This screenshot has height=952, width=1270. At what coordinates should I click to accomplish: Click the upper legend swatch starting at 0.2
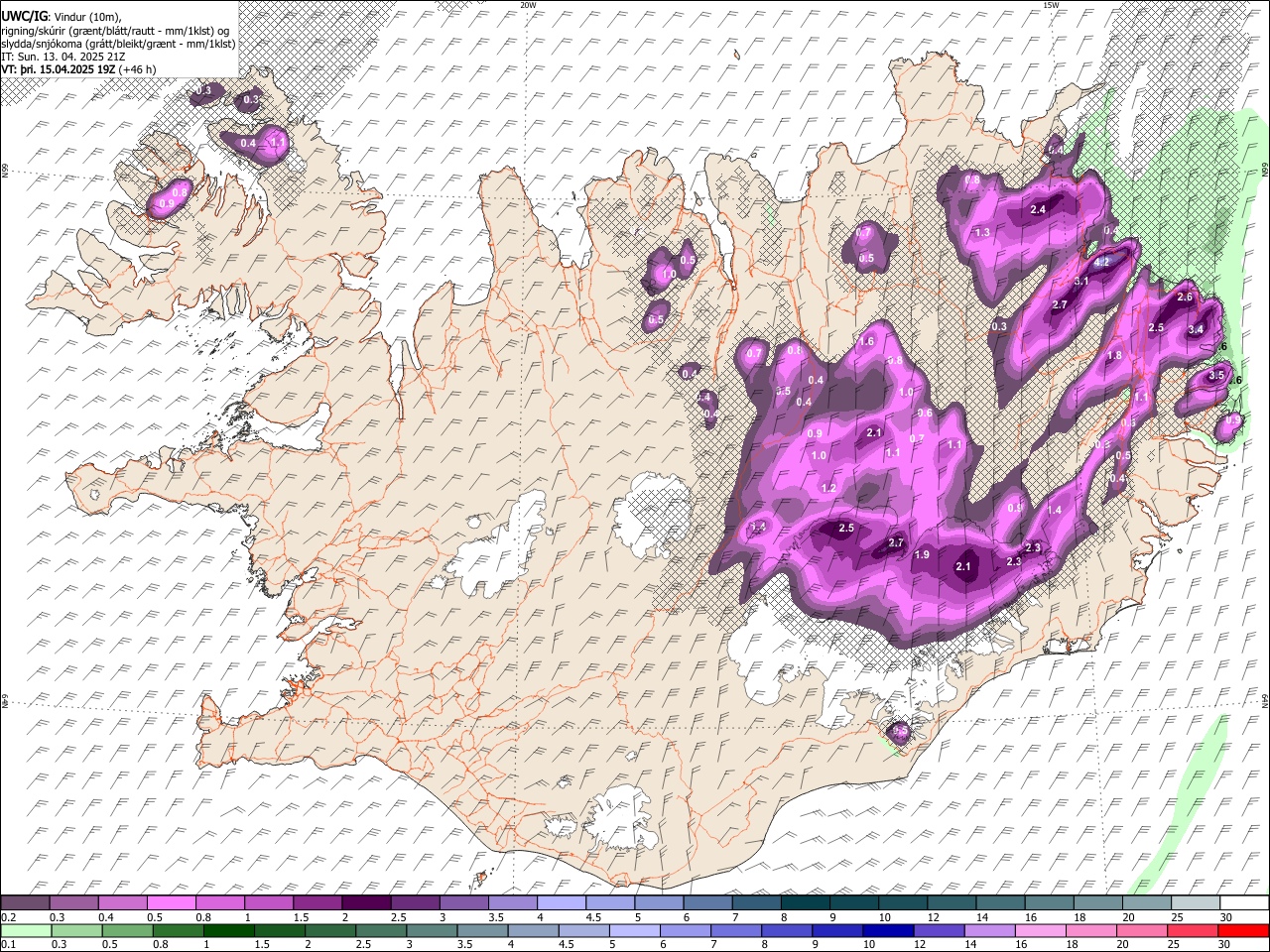click(x=26, y=903)
